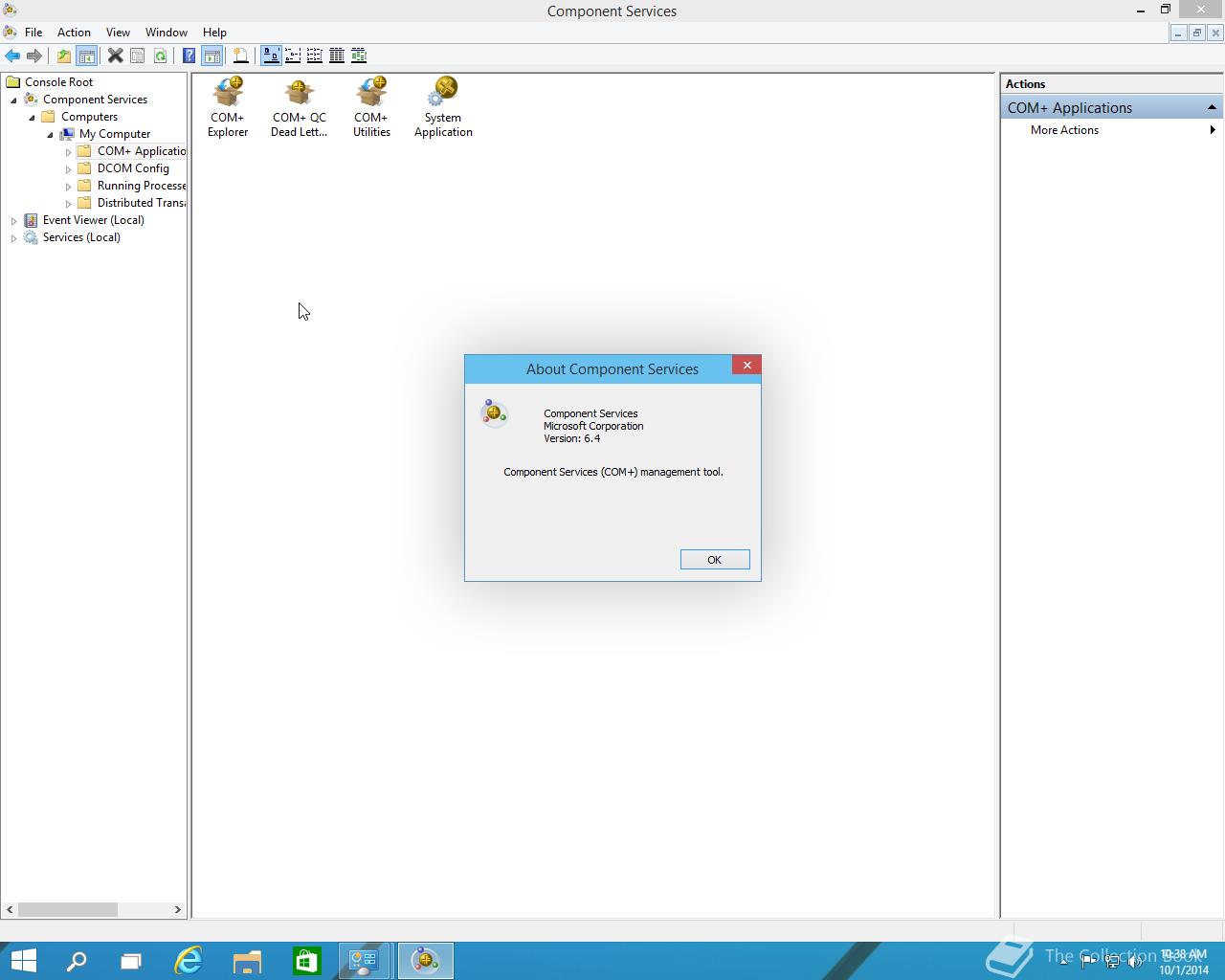Viewport: 1225px width, 980px height.
Task: Open the Help menu
Action: click(x=214, y=32)
